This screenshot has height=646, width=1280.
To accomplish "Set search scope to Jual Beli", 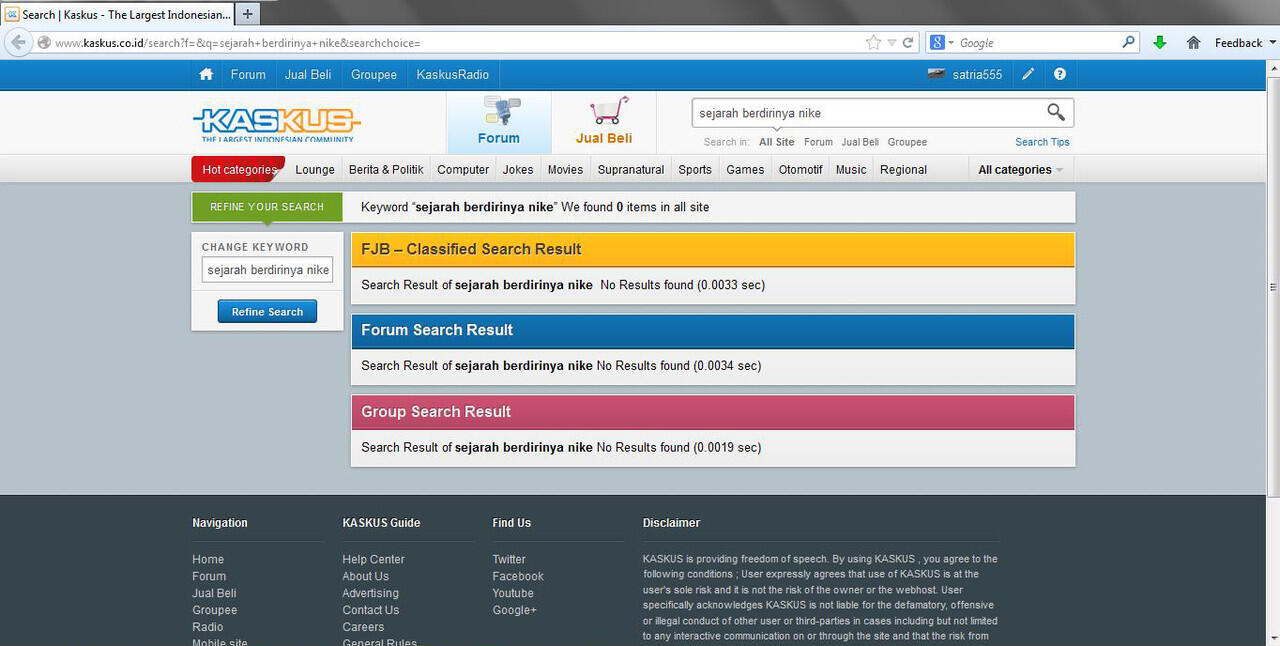I will point(860,142).
